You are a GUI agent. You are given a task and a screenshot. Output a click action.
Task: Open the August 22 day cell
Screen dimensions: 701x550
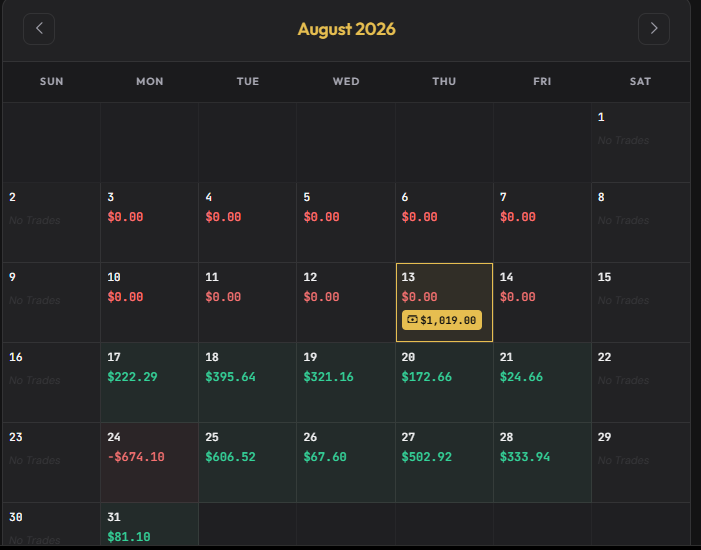click(641, 383)
